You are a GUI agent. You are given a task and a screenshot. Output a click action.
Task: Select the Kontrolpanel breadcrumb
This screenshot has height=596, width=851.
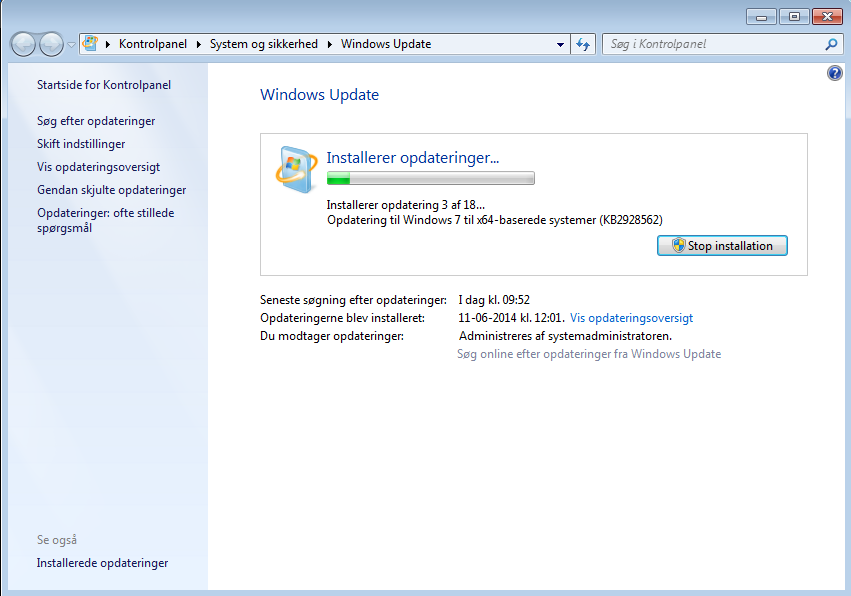[153, 44]
